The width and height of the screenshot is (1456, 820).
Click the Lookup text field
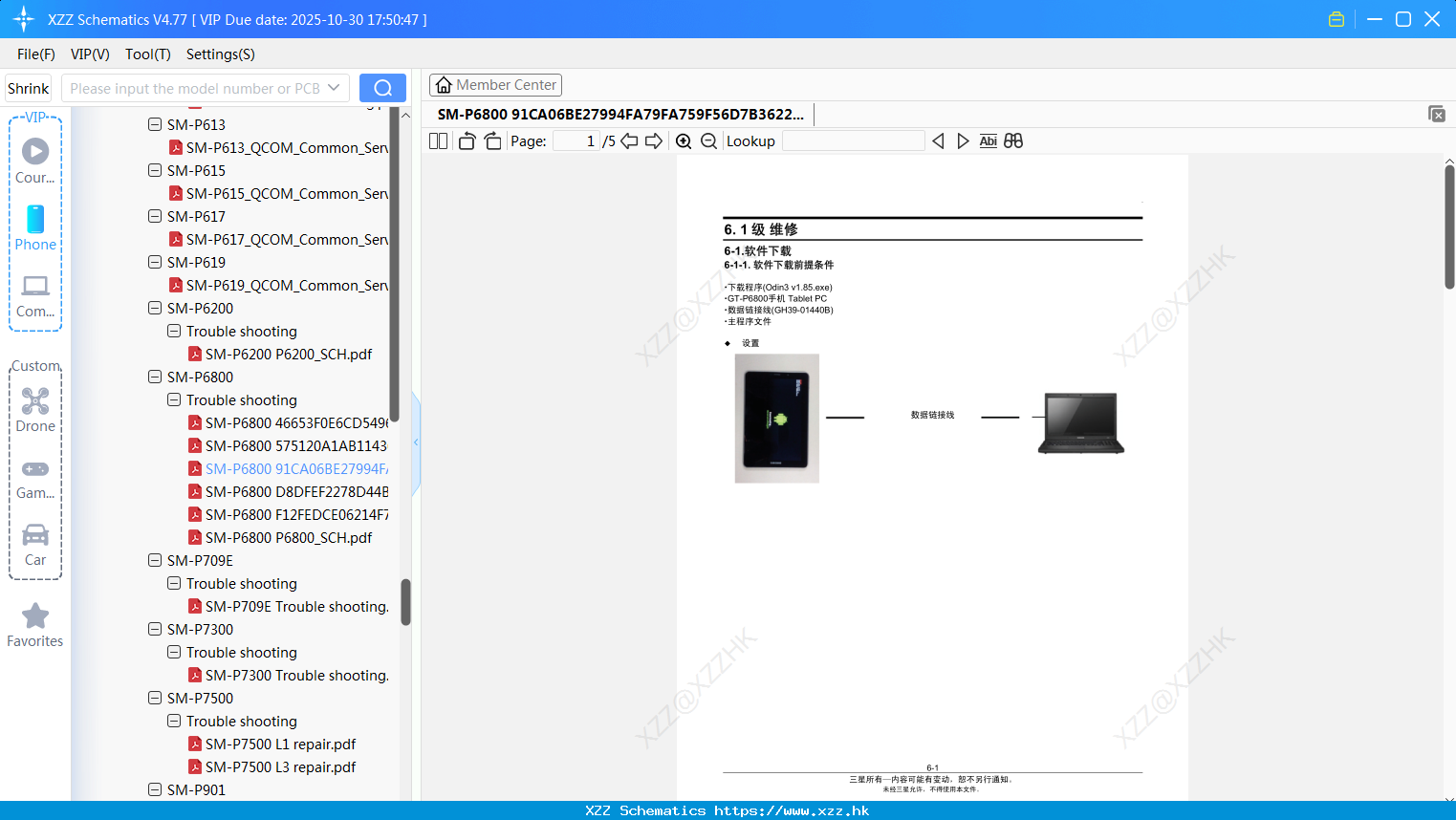point(854,140)
